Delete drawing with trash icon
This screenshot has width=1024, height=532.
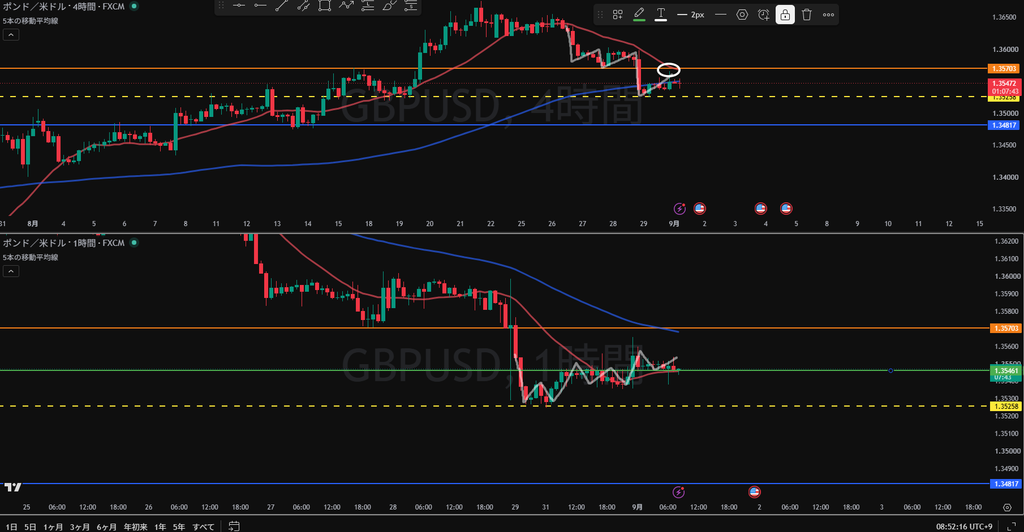click(x=807, y=14)
